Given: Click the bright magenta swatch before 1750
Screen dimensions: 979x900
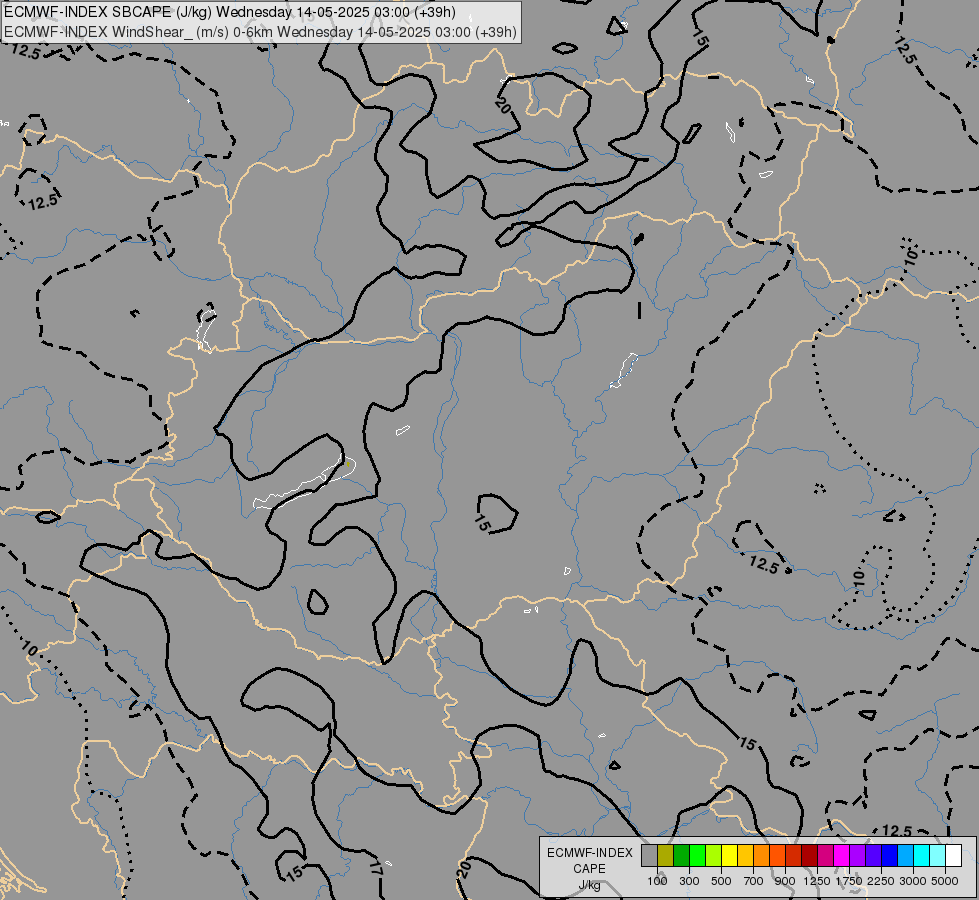Looking at the screenshot, I should pyautogui.click(x=841, y=856).
